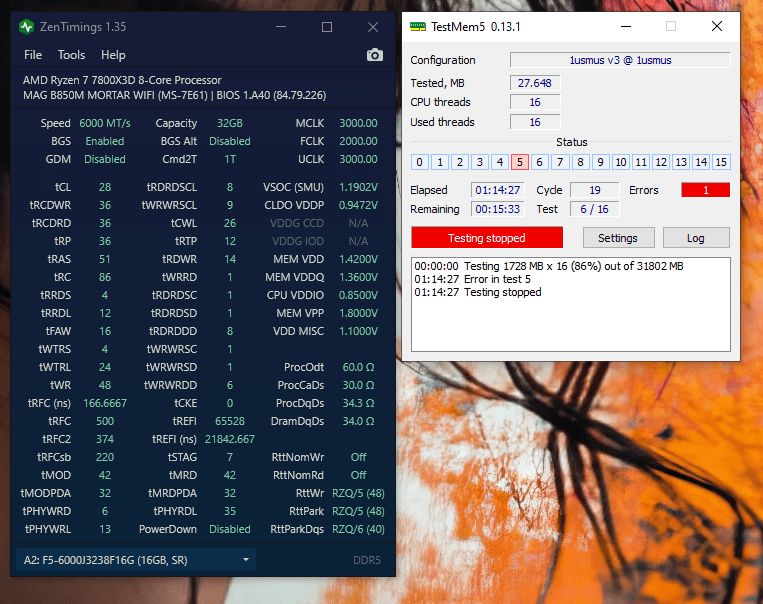Click the Tested MB value 27.648

(x=535, y=83)
